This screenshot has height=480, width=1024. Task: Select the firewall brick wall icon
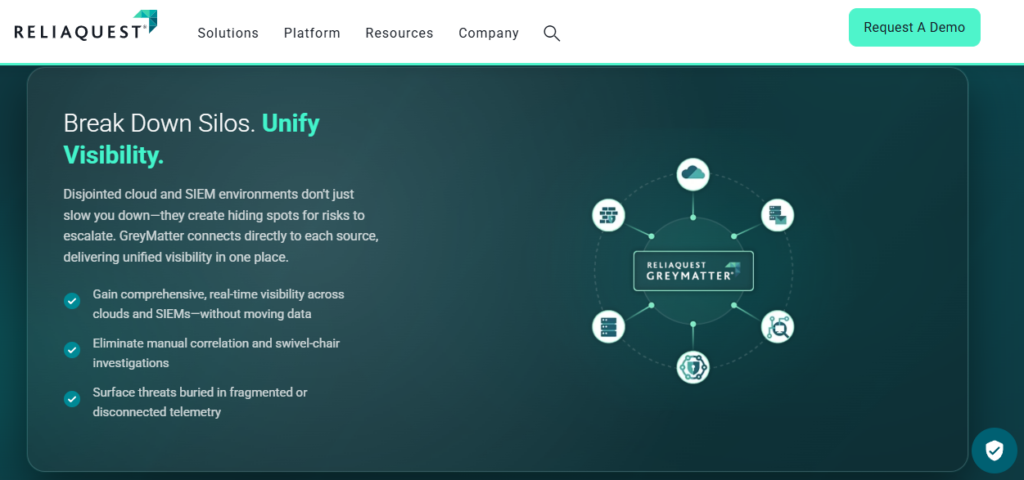(609, 215)
